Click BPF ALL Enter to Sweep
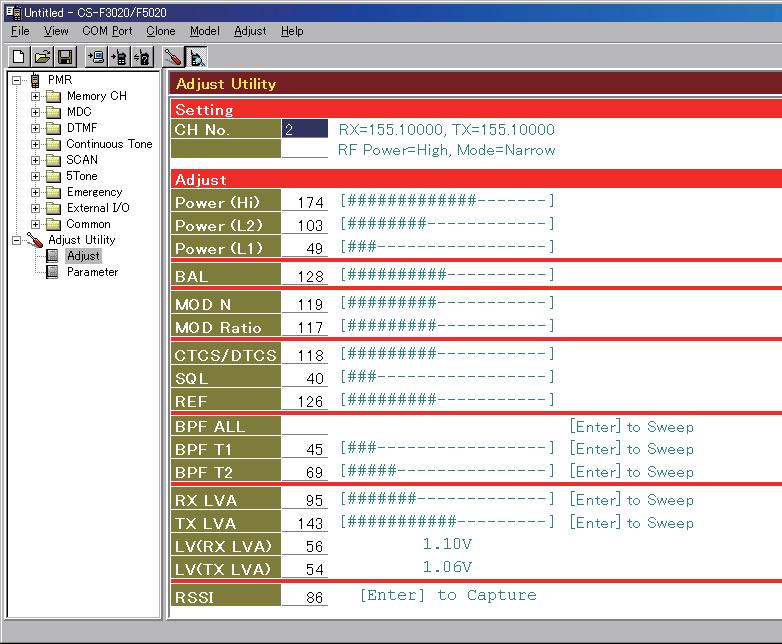 coord(631,427)
